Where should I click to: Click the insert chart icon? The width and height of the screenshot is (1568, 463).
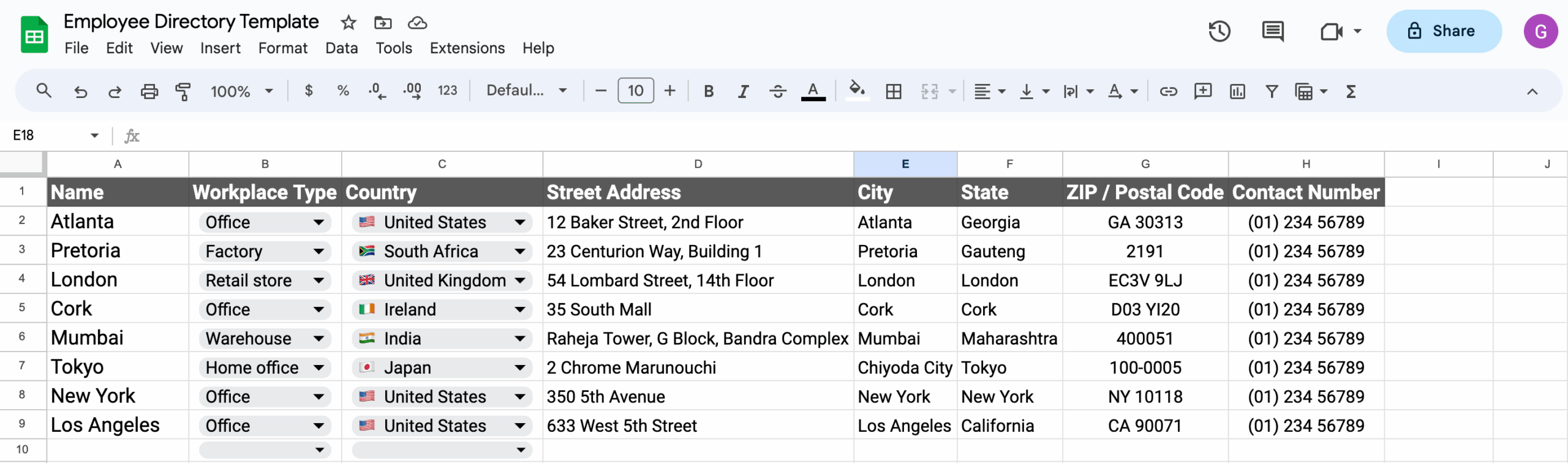(x=1237, y=91)
